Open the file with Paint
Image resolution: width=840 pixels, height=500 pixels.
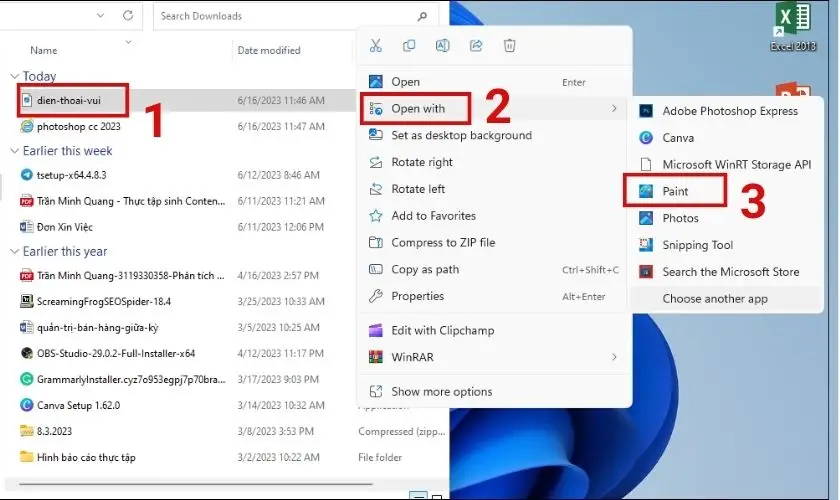point(726,191)
